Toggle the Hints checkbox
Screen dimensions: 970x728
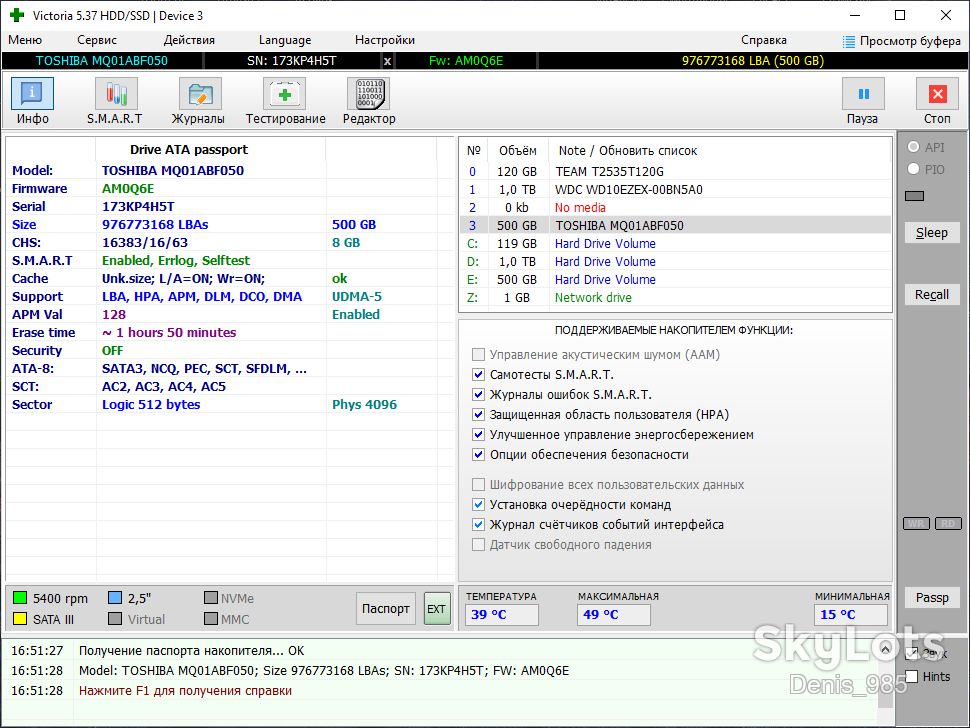912,676
